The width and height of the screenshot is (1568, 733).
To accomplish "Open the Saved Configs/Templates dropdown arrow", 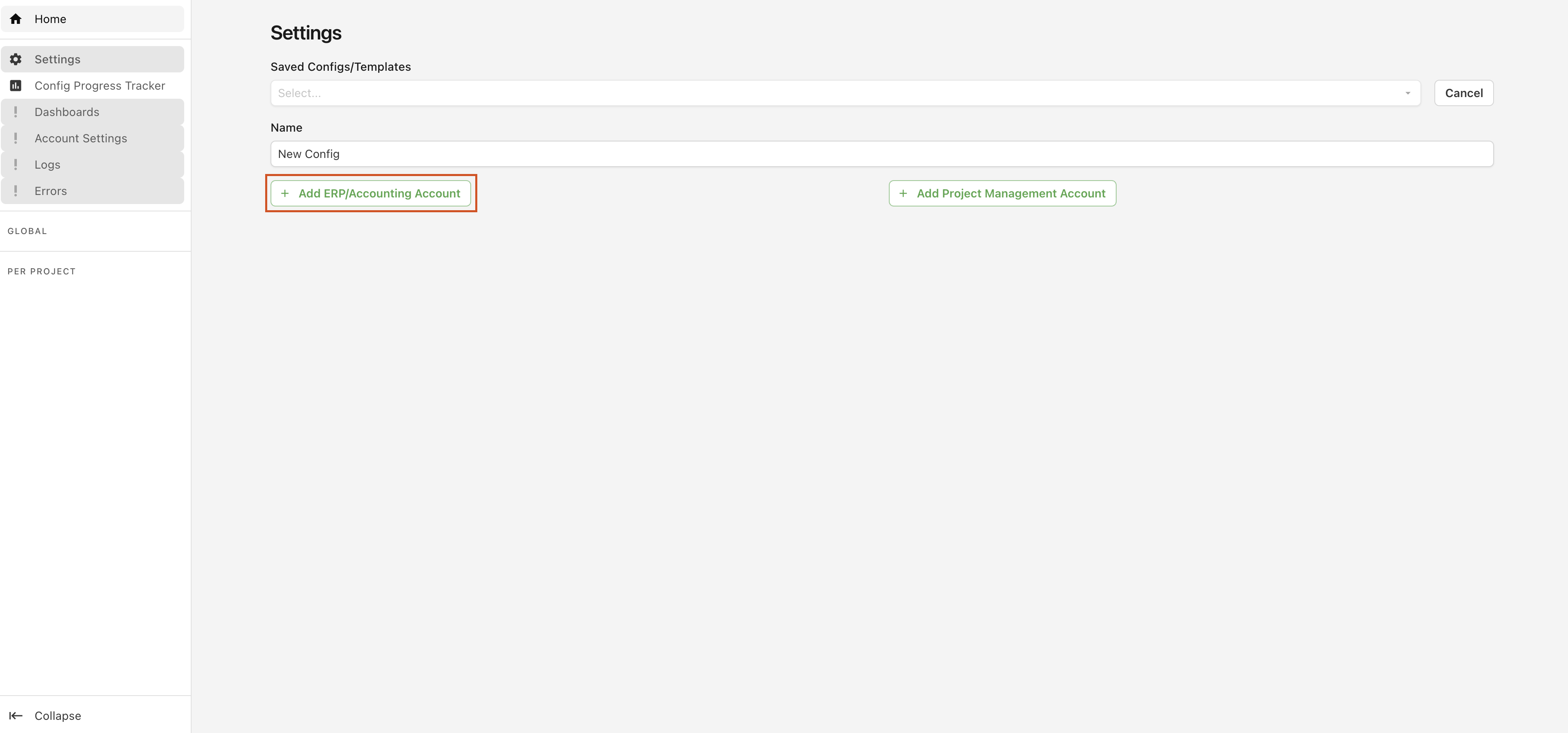I will 1407,93.
